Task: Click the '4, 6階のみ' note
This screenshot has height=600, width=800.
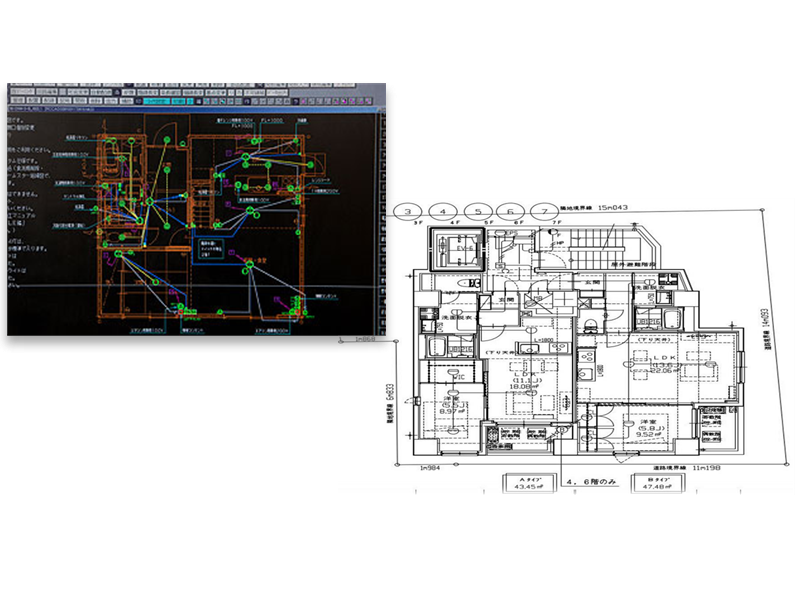Action: [592, 482]
